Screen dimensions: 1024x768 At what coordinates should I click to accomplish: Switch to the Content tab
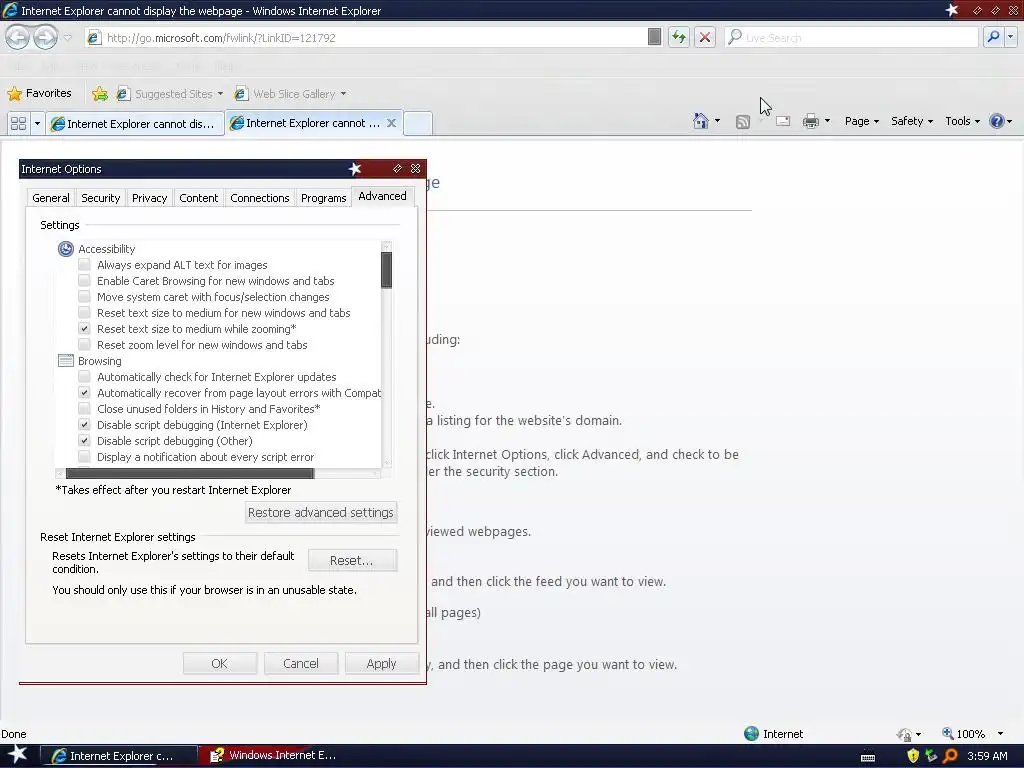(199, 198)
